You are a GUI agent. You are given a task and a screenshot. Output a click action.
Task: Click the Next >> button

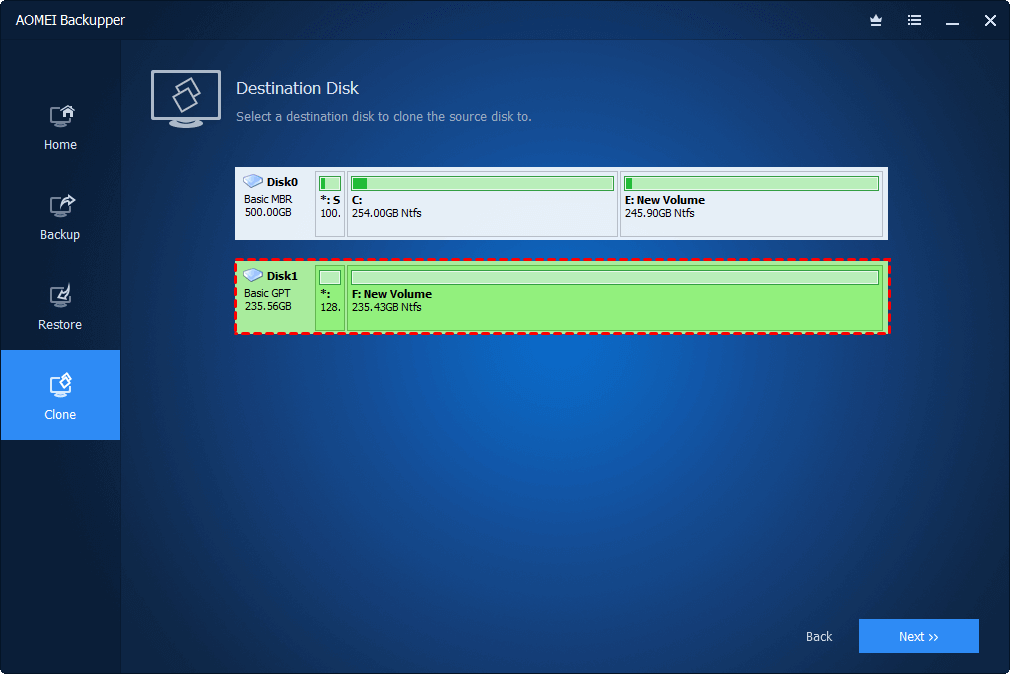tap(919, 636)
